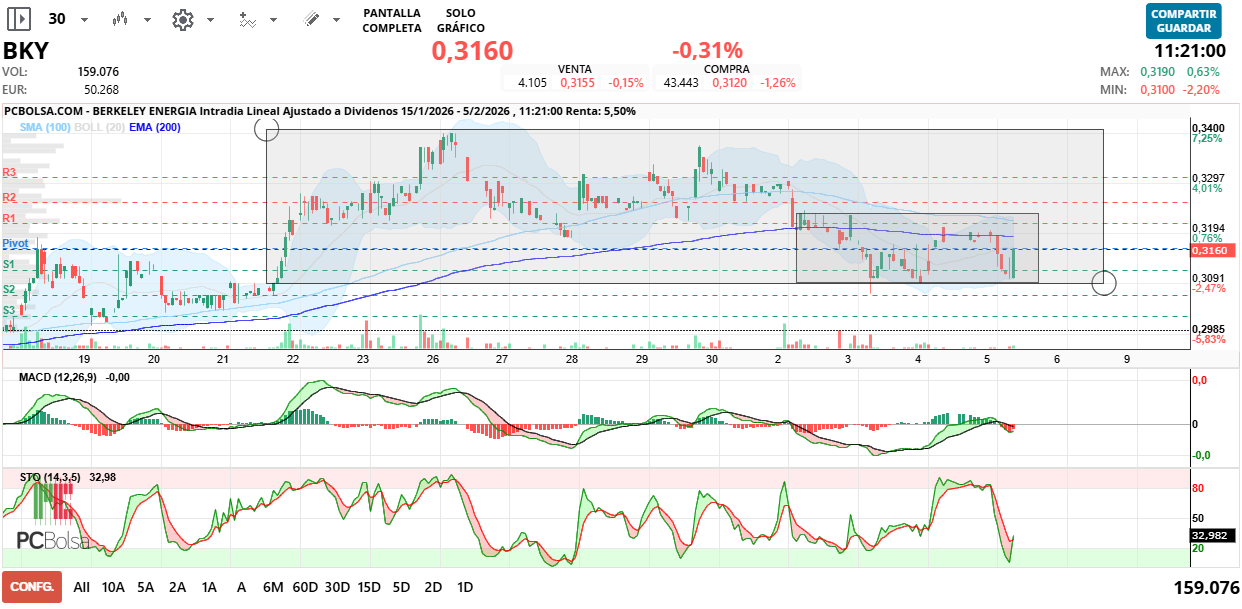Image resolution: width=1242 pixels, height=609 pixels.
Task: Open the CONFG. red button
Action: 32,587
